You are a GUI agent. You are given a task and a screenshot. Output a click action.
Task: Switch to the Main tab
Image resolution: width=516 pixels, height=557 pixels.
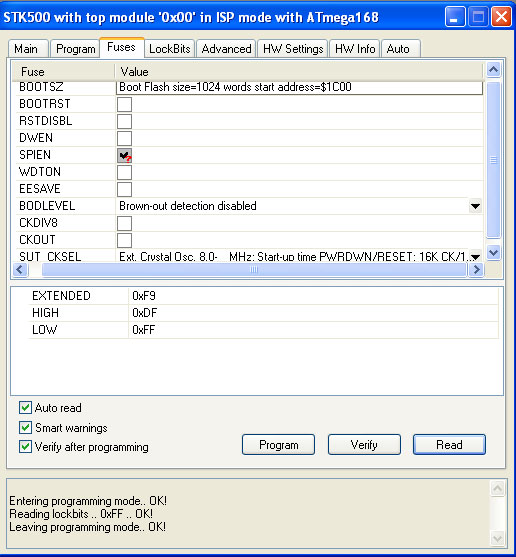(x=28, y=49)
